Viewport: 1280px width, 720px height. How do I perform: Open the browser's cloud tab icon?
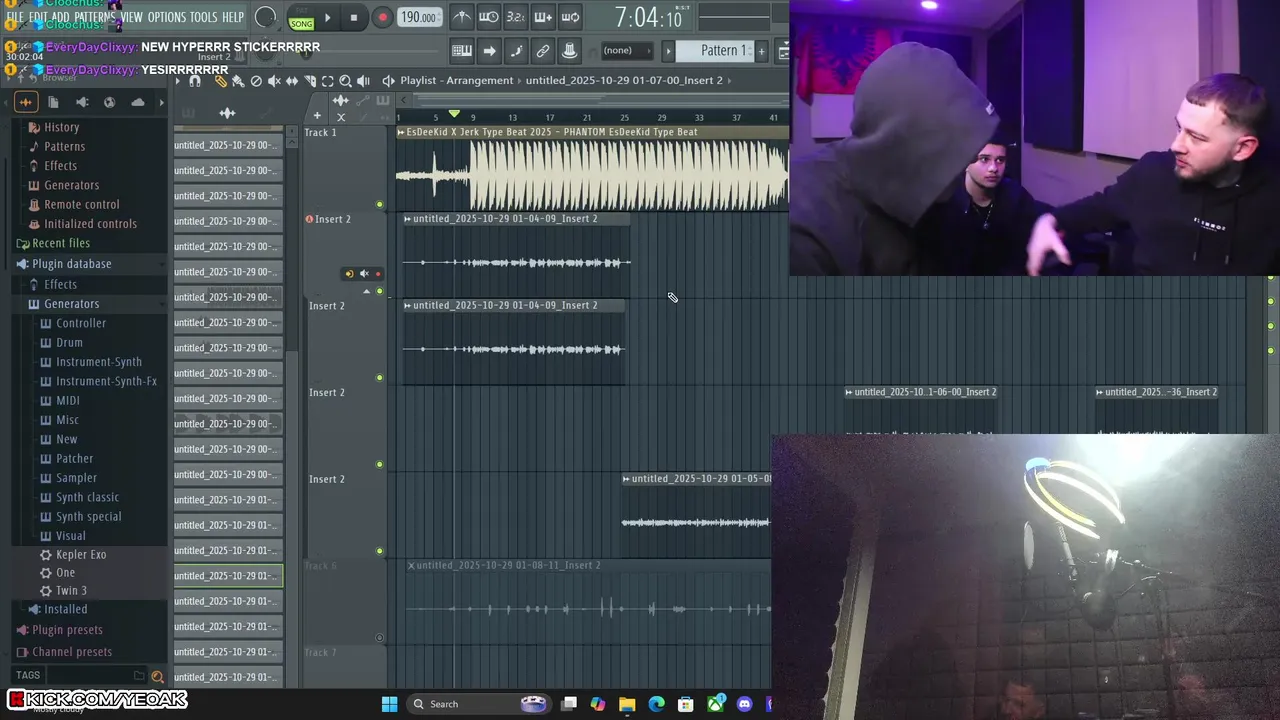(x=138, y=102)
